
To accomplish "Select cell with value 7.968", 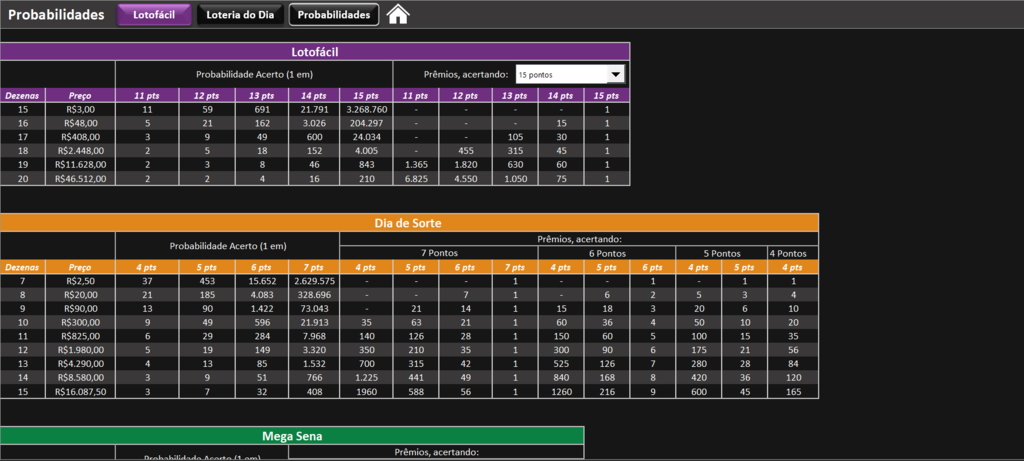I will click(x=314, y=336).
